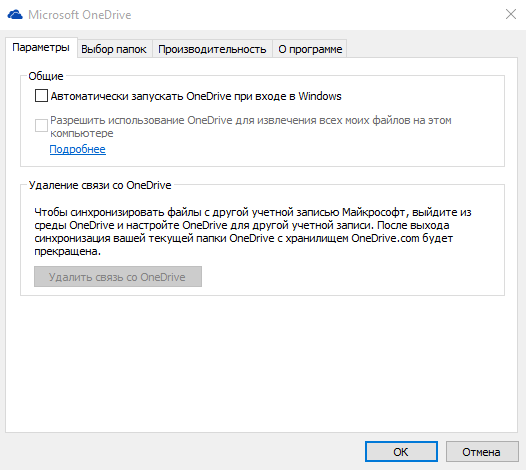Open the Выбор папок tab
The width and height of the screenshot is (526, 470).
pyautogui.click(x=114, y=49)
